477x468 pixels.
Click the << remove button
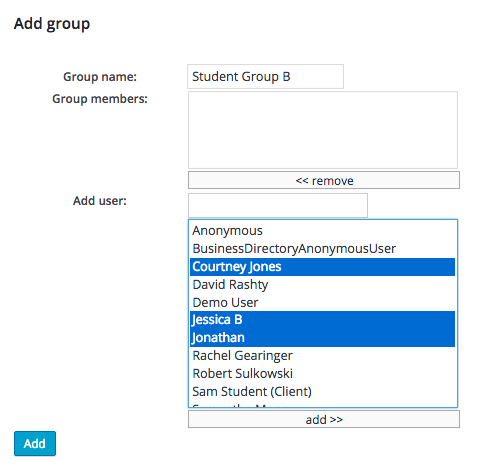pyautogui.click(x=324, y=180)
